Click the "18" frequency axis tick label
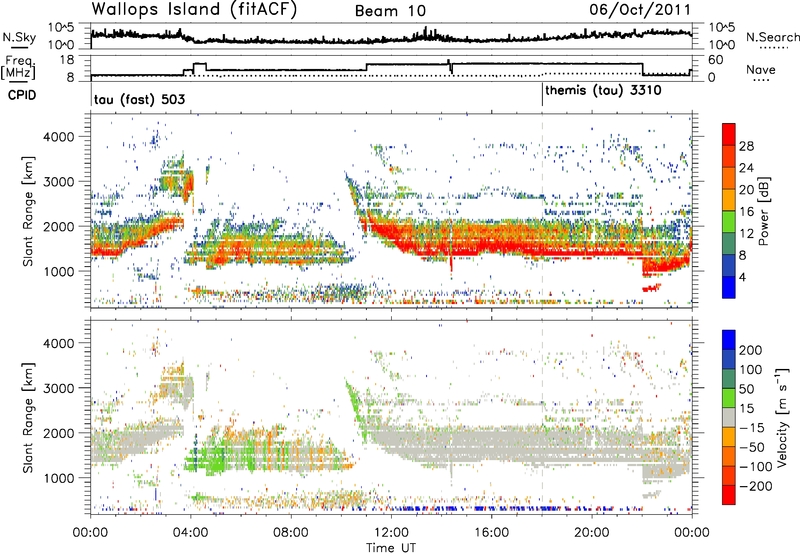Screen dimensions: 800x554 click(67, 60)
